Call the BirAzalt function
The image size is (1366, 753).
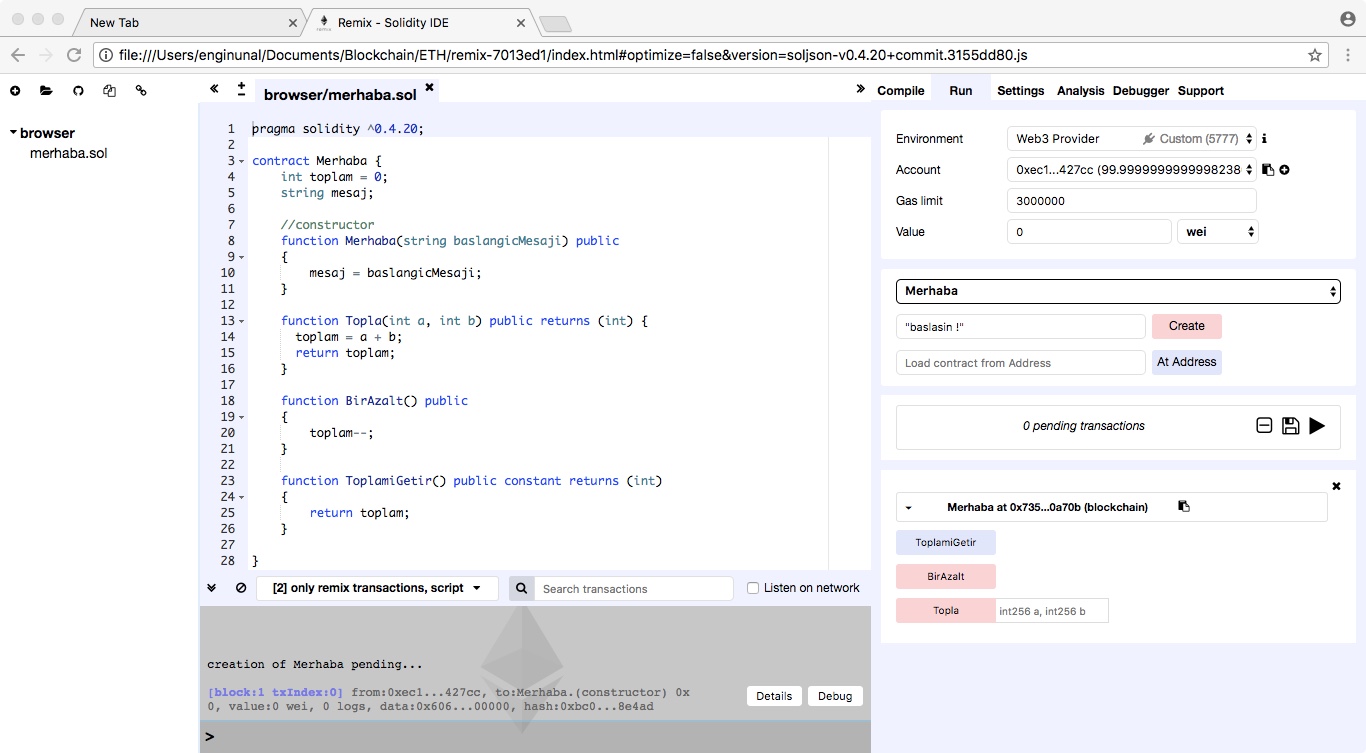click(x=946, y=577)
